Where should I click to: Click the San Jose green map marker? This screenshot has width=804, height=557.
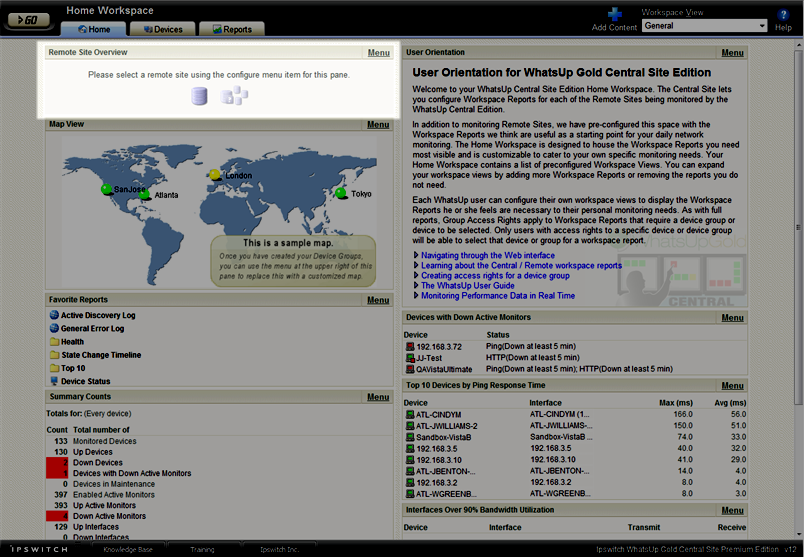tap(107, 189)
